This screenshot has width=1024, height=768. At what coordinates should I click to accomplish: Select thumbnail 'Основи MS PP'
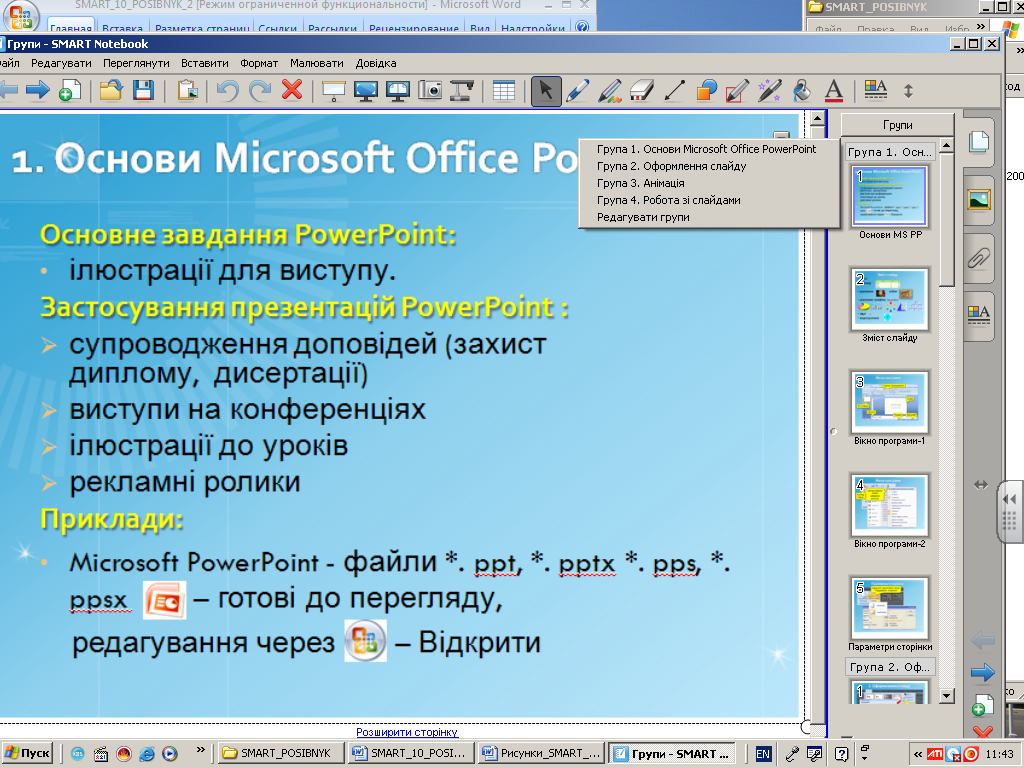click(x=889, y=196)
